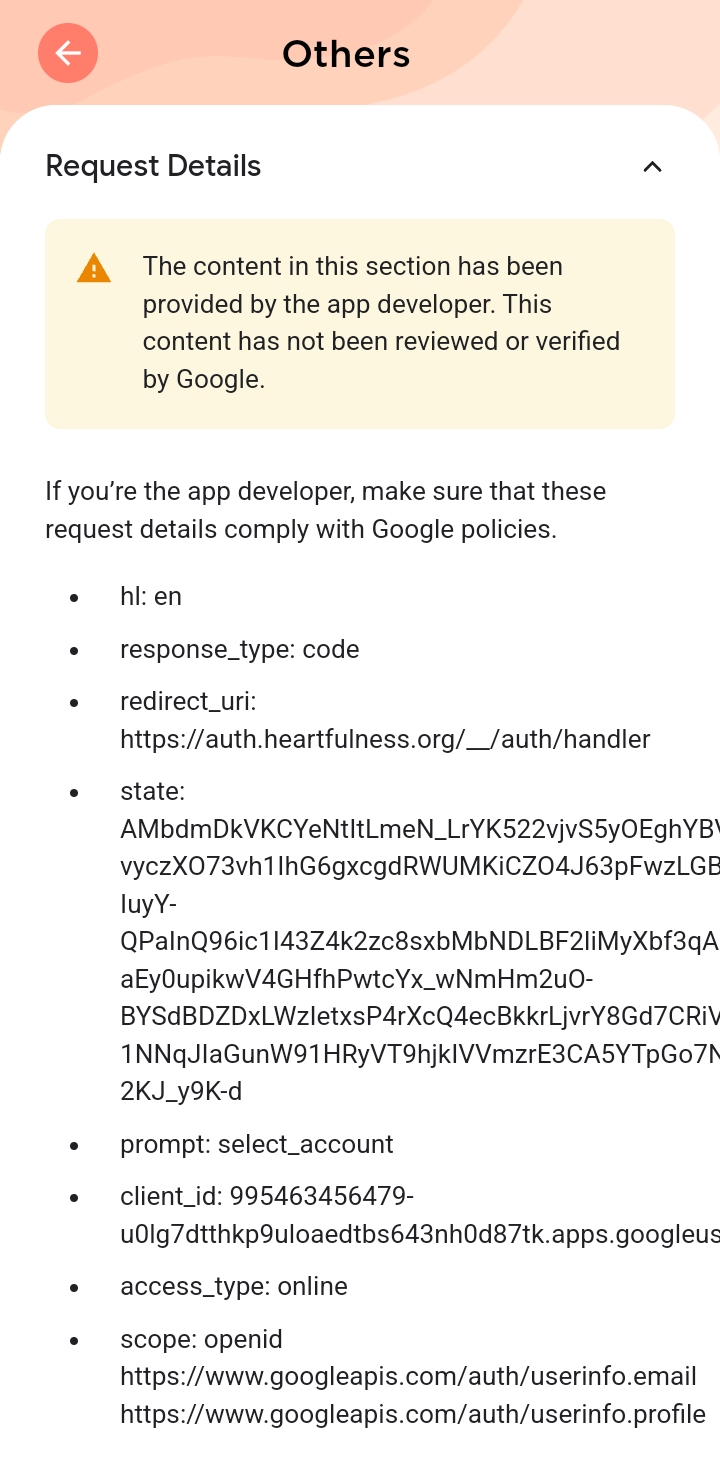Click the hl: en list entry
720x1465 pixels.
tap(151, 597)
